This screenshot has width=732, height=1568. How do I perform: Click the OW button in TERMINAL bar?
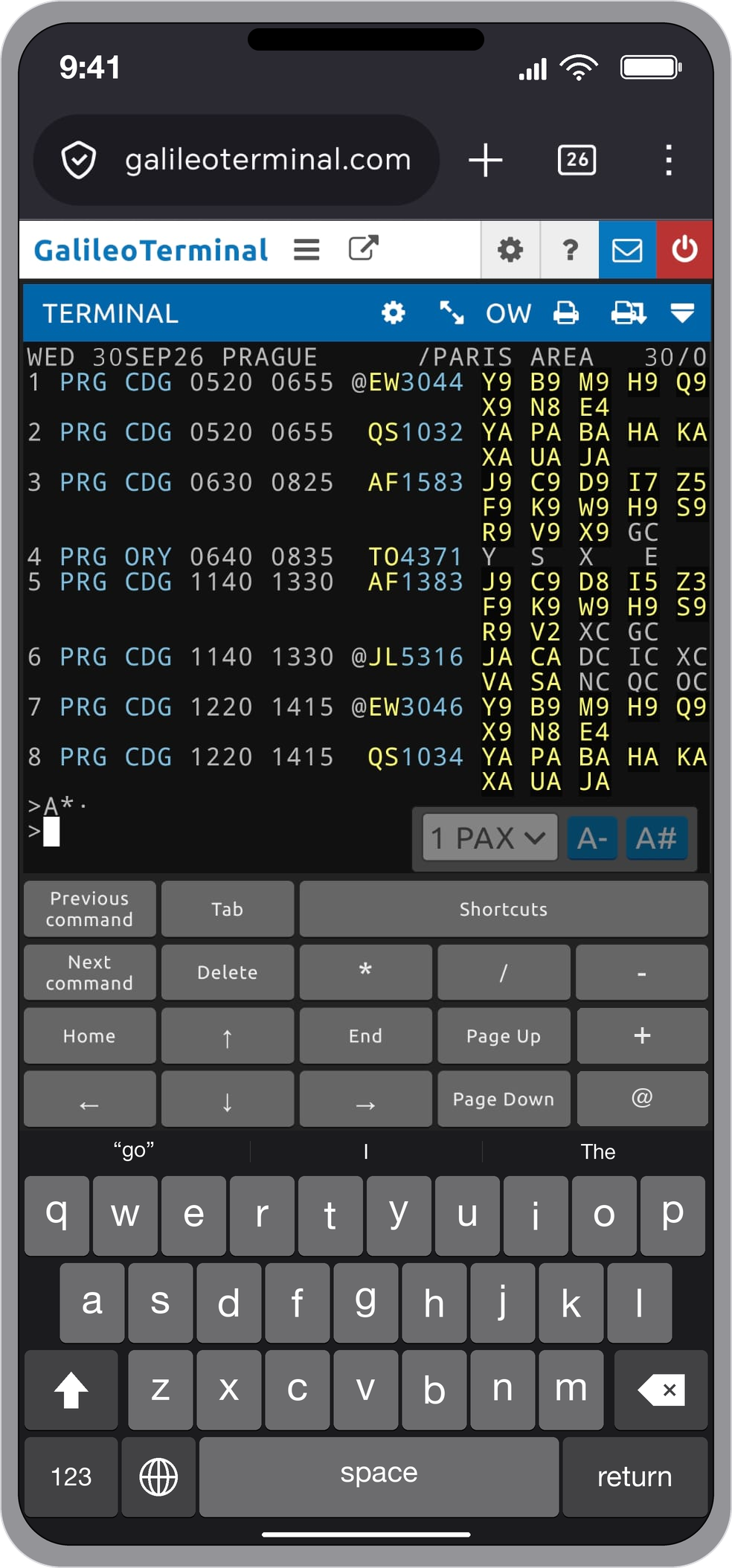click(509, 313)
